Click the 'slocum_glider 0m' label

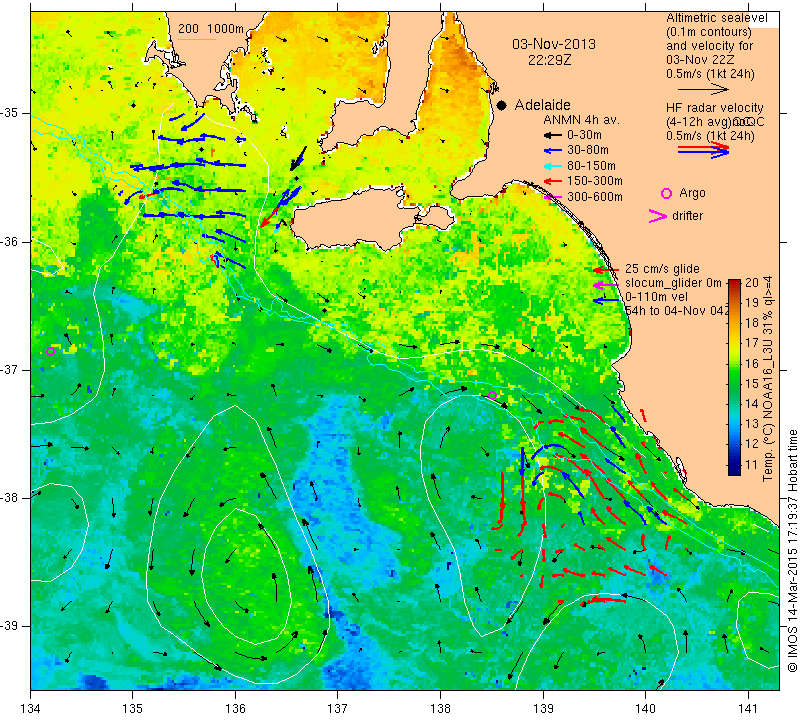tap(673, 283)
